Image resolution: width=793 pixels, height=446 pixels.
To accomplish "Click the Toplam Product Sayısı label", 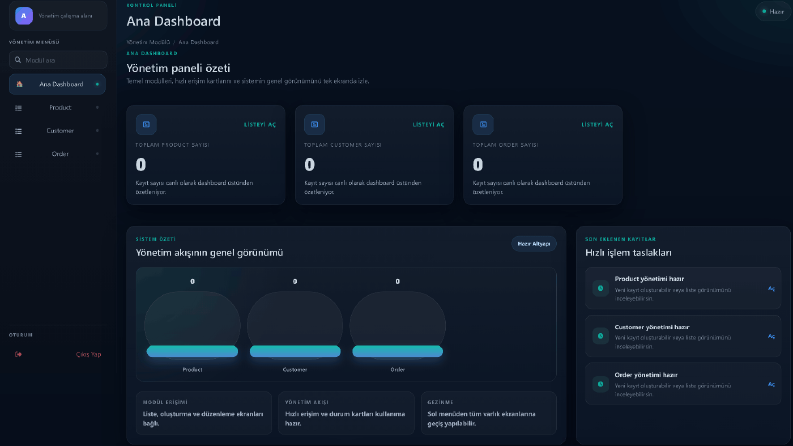I will tap(172, 145).
